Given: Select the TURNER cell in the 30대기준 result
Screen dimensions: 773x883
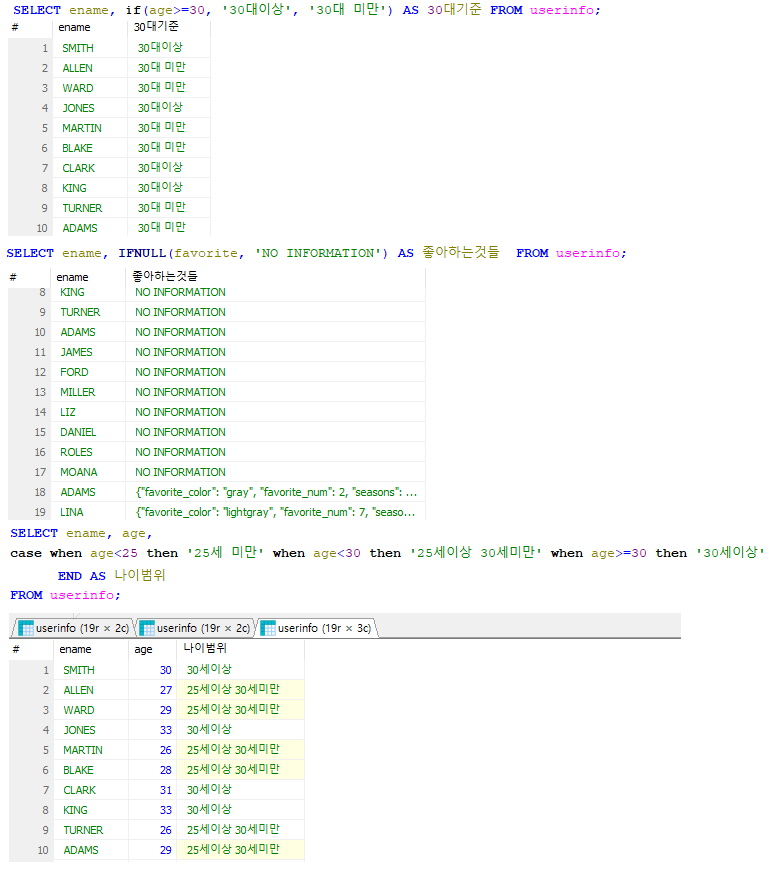Looking at the screenshot, I should 90,208.
